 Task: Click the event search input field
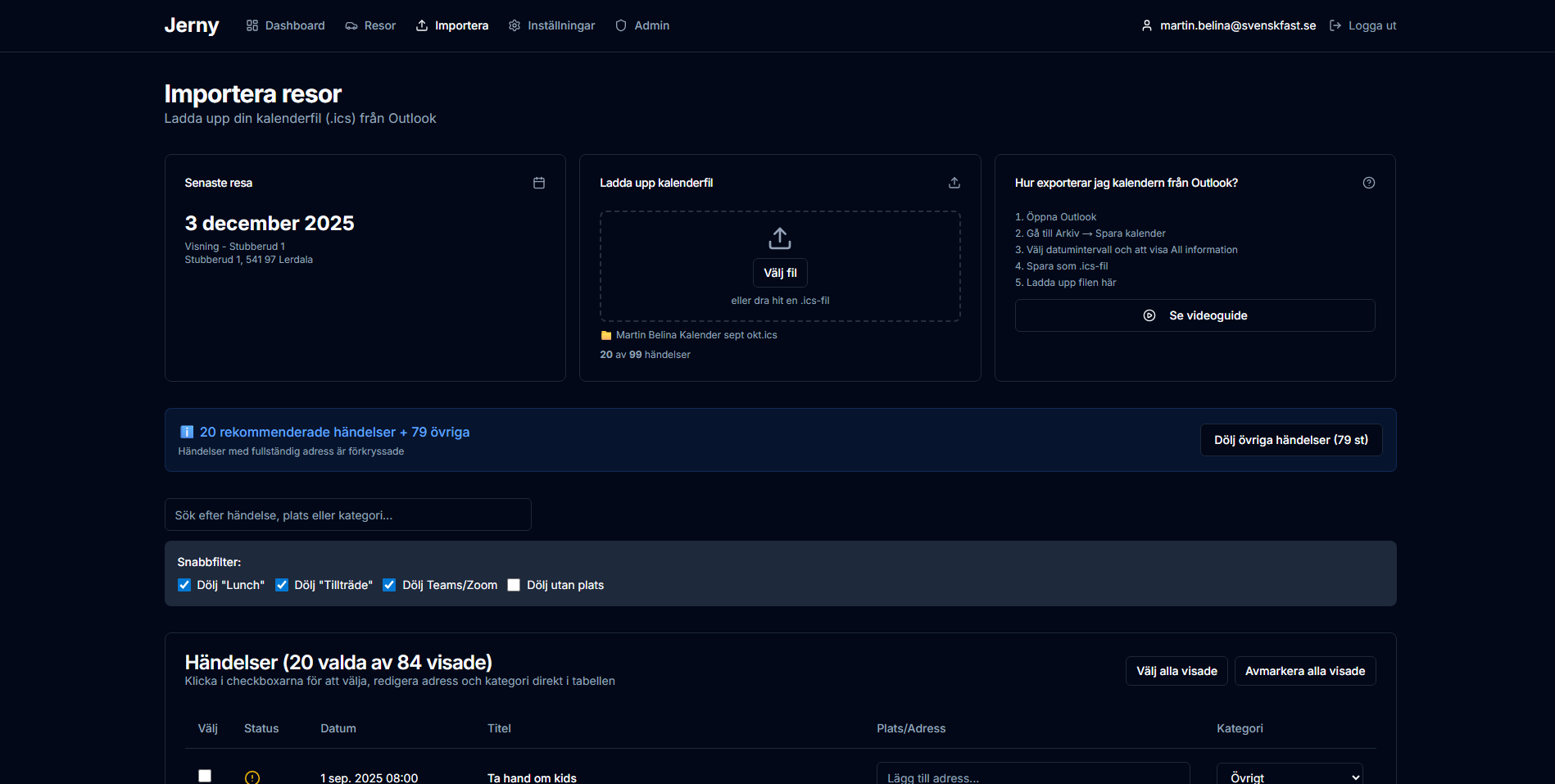348,514
